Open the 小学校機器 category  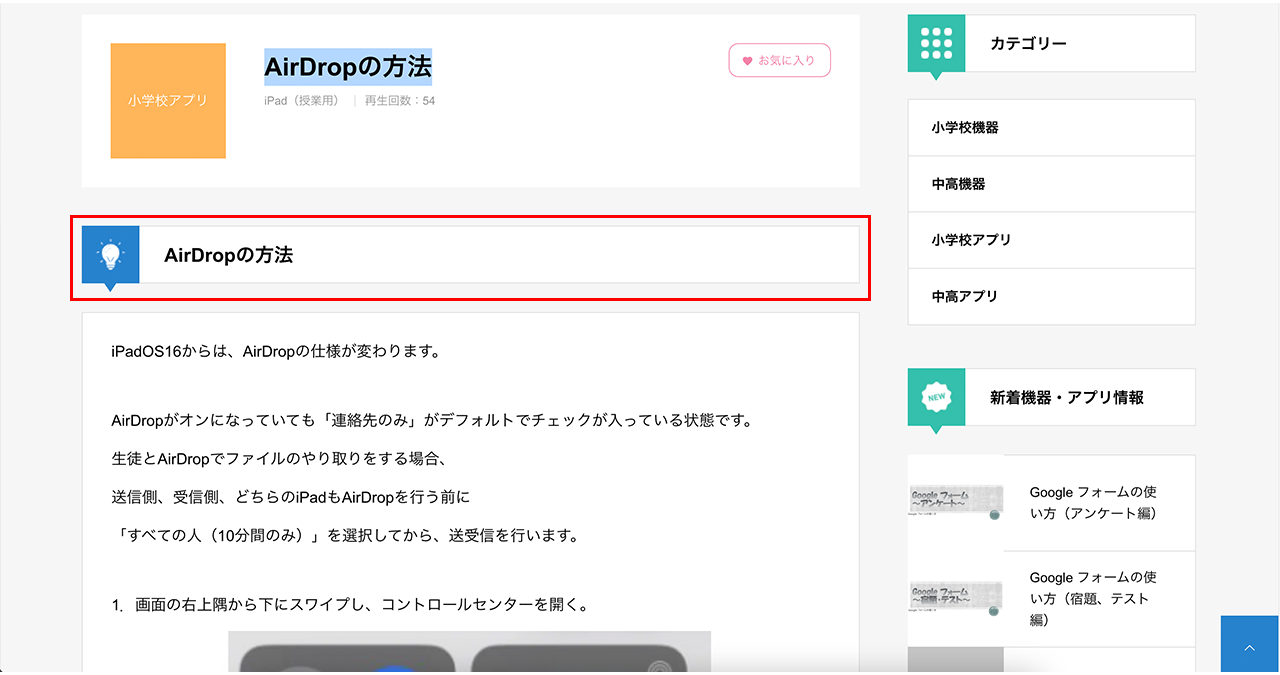pyautogui.click(x=1051, y=128)
